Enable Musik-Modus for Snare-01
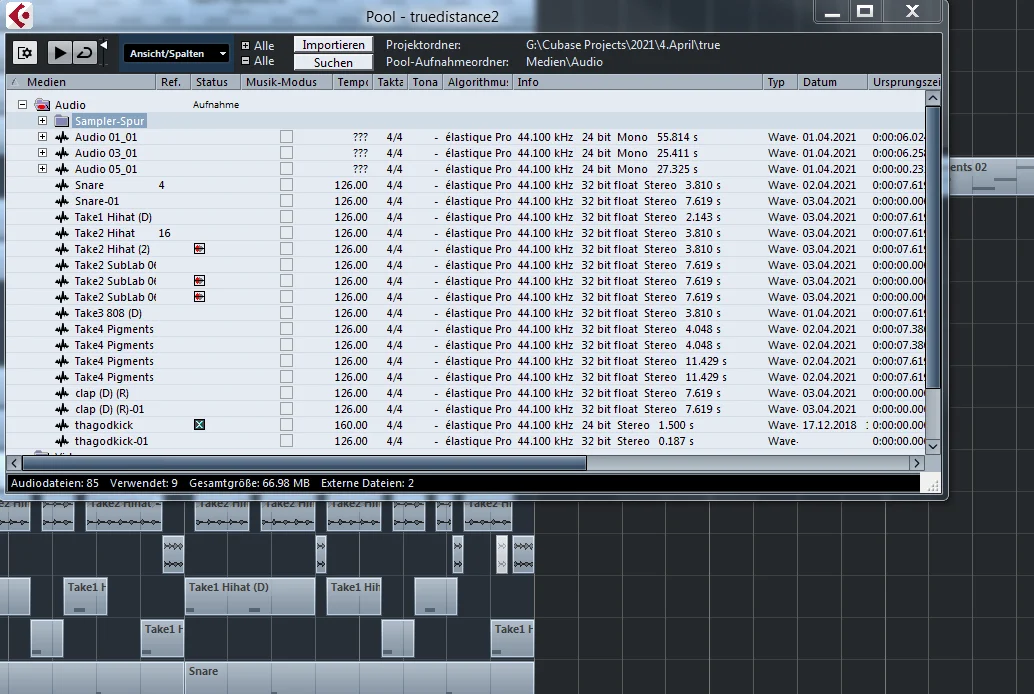1034x694 pixels. pyautogui.click(x=286, y=201)
